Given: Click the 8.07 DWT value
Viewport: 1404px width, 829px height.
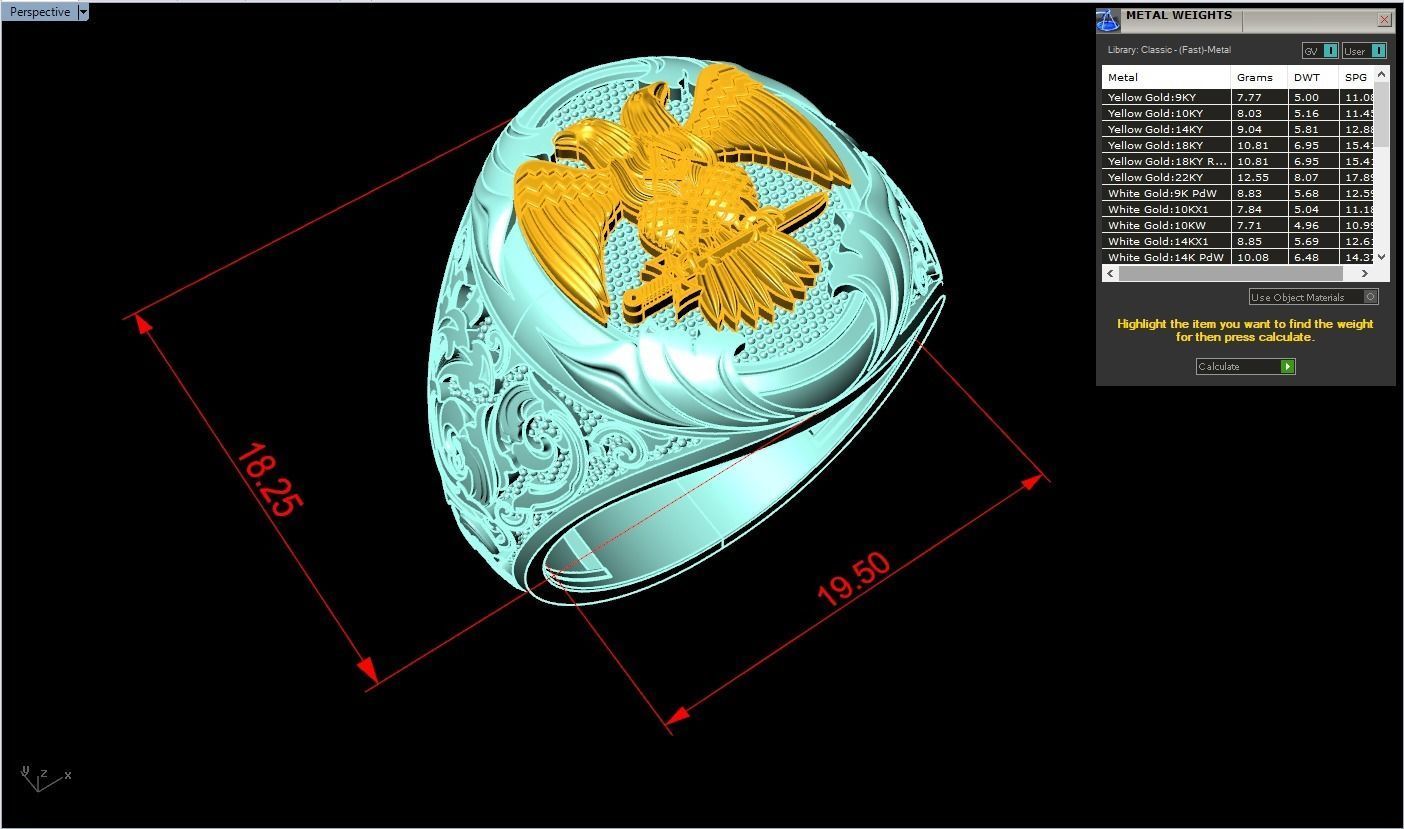Looking at the screenshot, I should [x=1306, y=177].
